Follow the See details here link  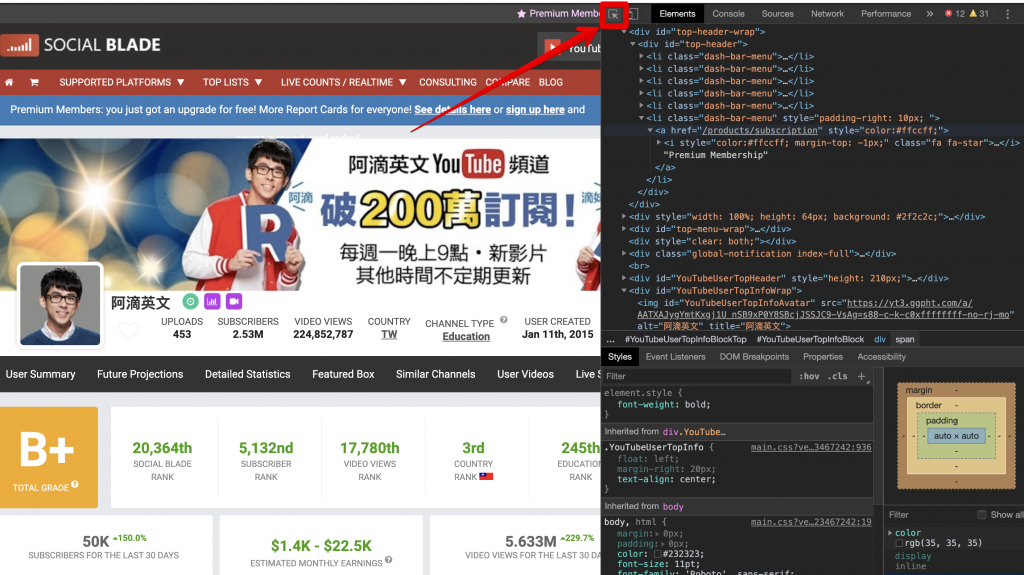[453, 110]
